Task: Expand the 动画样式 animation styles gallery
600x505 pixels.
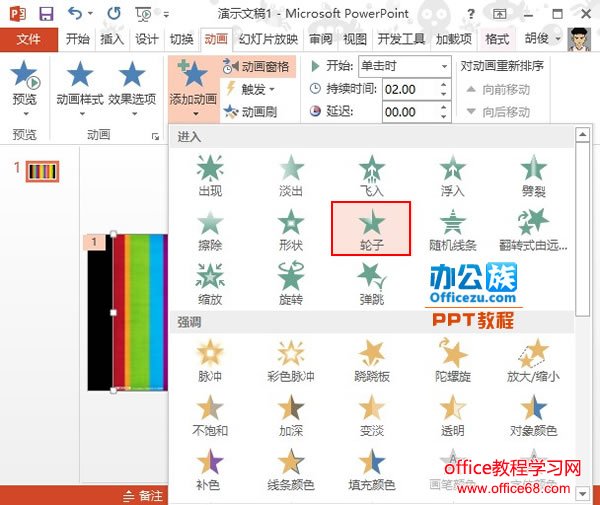Action: tap(80, 87)
